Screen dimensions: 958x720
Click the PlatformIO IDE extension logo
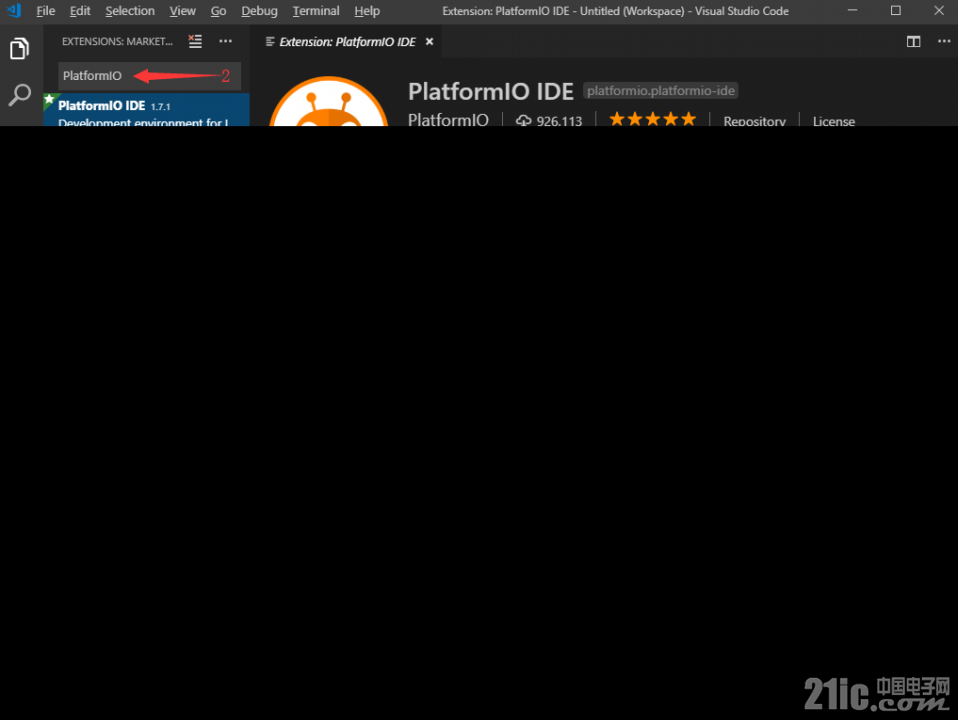pyautogui.click(x=329, y=101)
